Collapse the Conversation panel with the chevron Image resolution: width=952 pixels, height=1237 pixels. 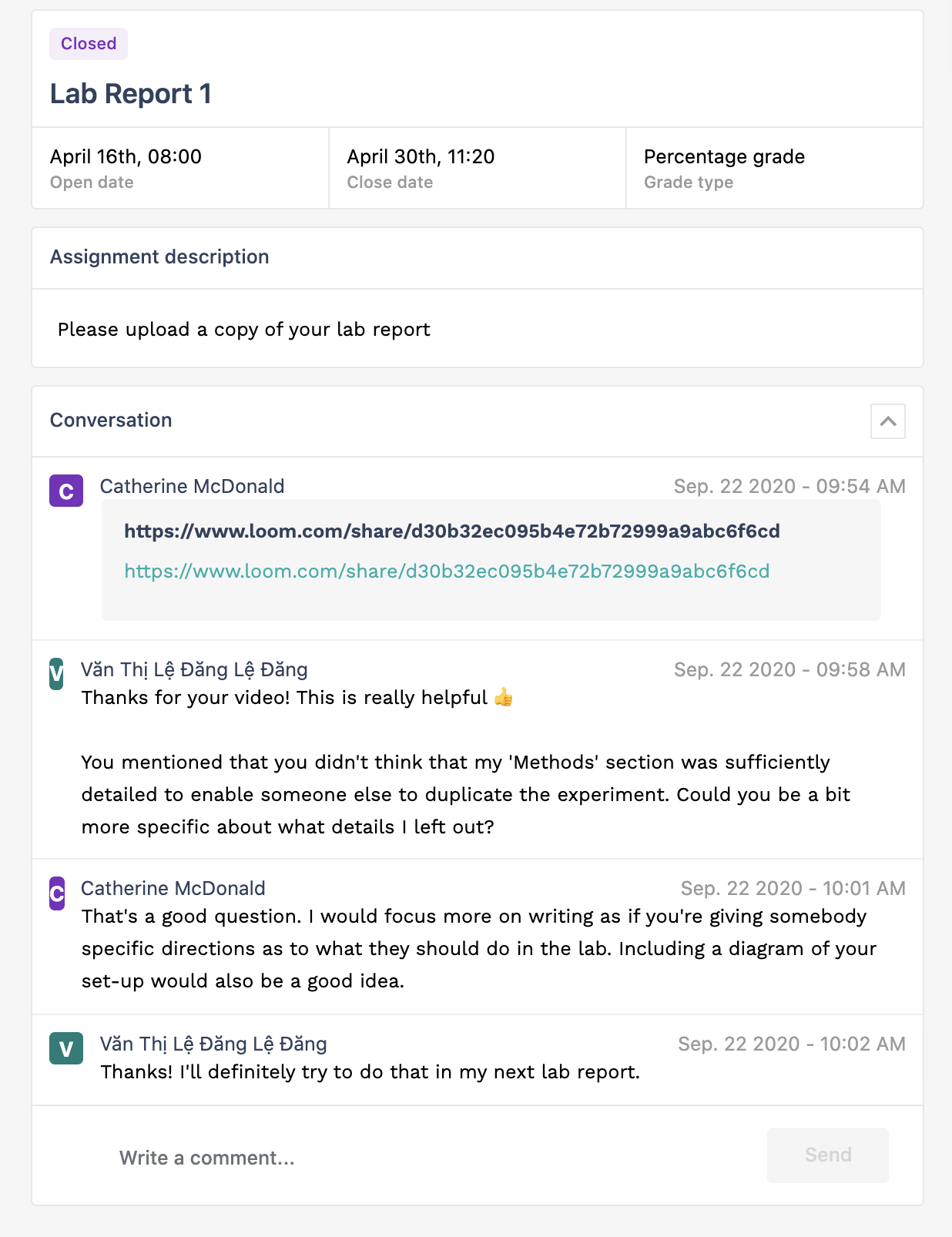coord(887,421)
